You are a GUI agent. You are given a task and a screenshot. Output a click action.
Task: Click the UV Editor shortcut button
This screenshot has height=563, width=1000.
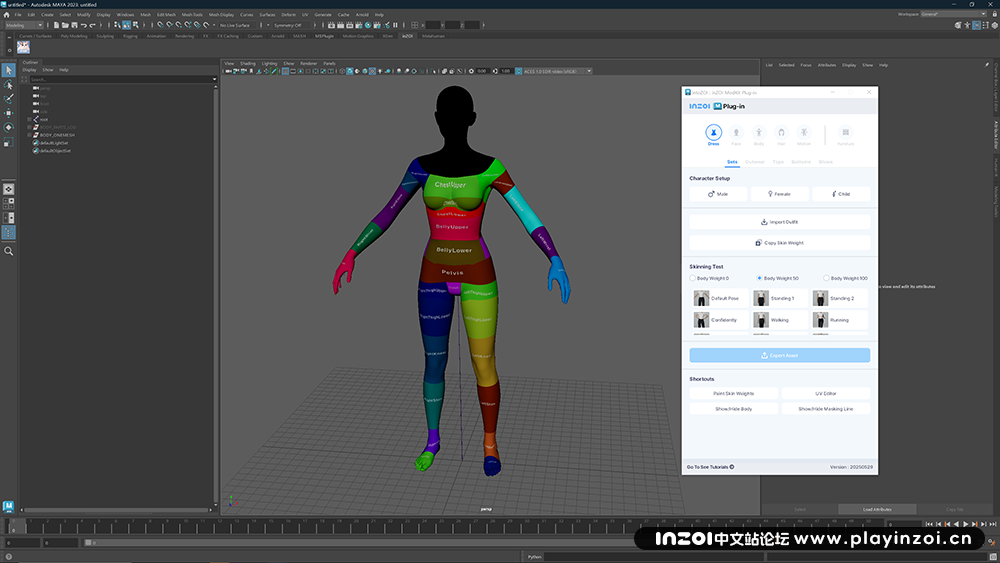(x=825, y=393)
